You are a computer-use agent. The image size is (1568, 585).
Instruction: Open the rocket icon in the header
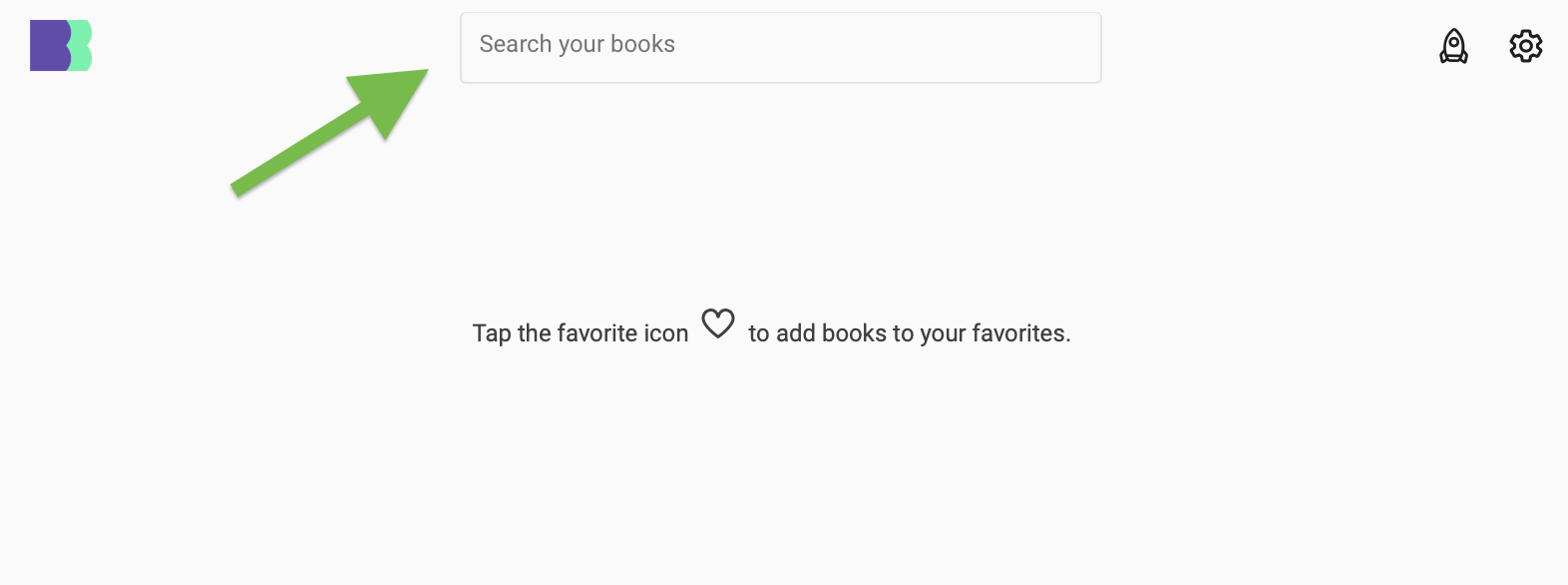[1453, 46]
